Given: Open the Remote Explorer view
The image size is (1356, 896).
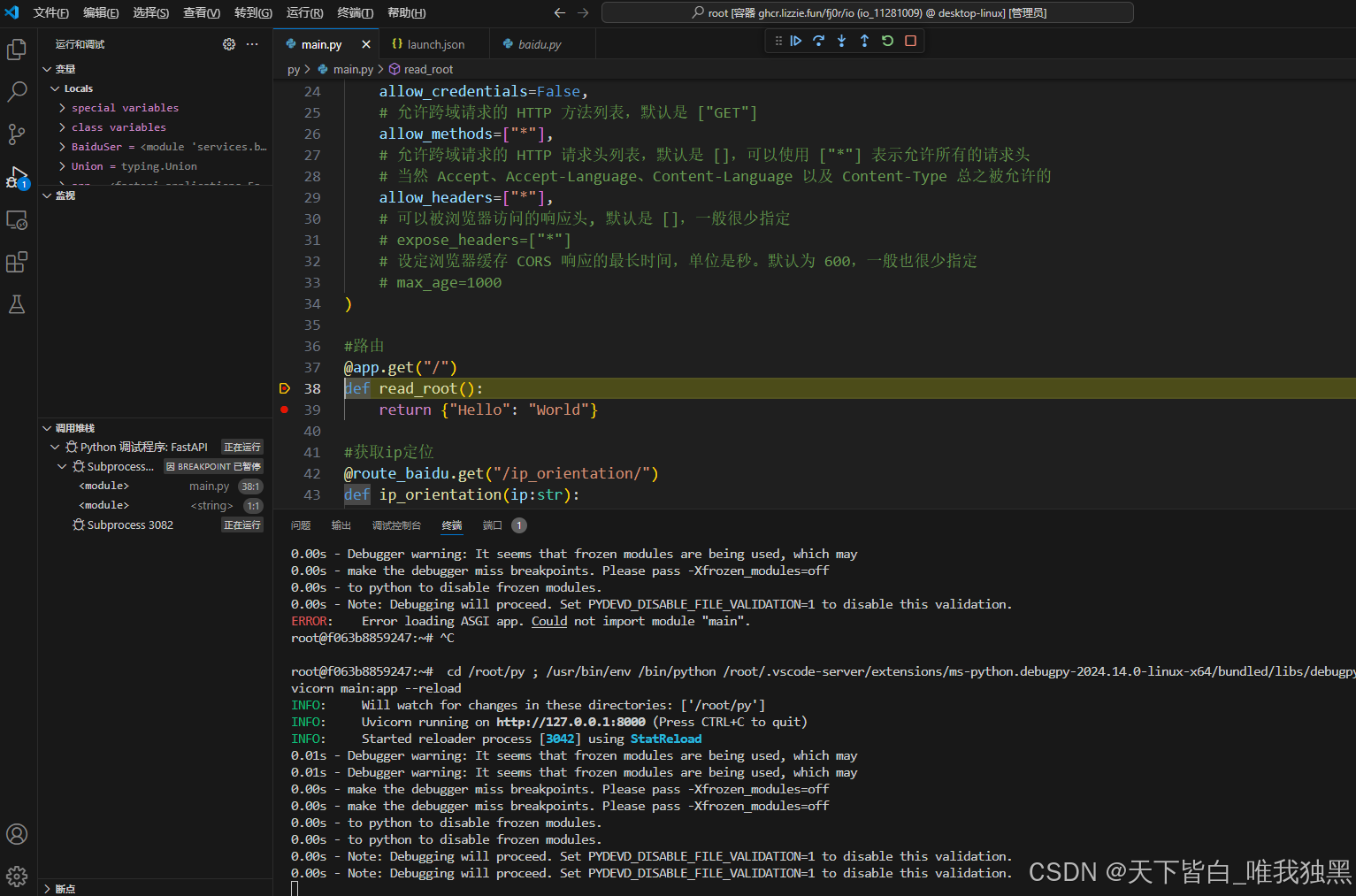Looking at the screenshot, I should pyautogui.click(x=17, y=220).
